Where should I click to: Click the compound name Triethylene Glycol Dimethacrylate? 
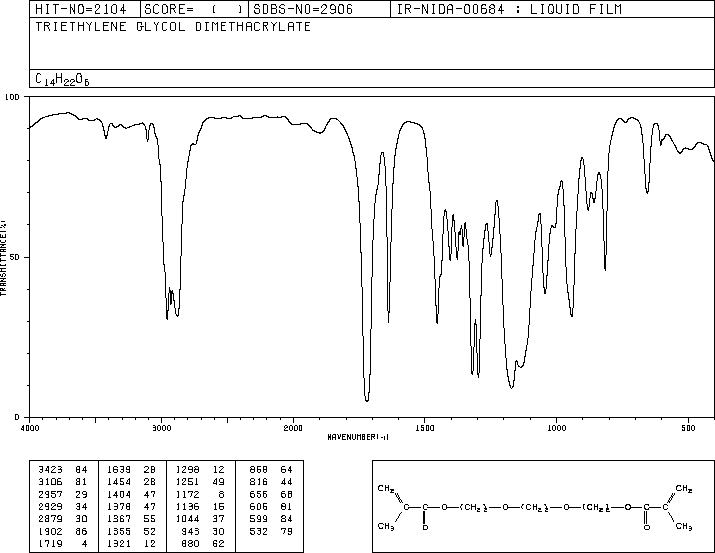[x=173, y=27]
